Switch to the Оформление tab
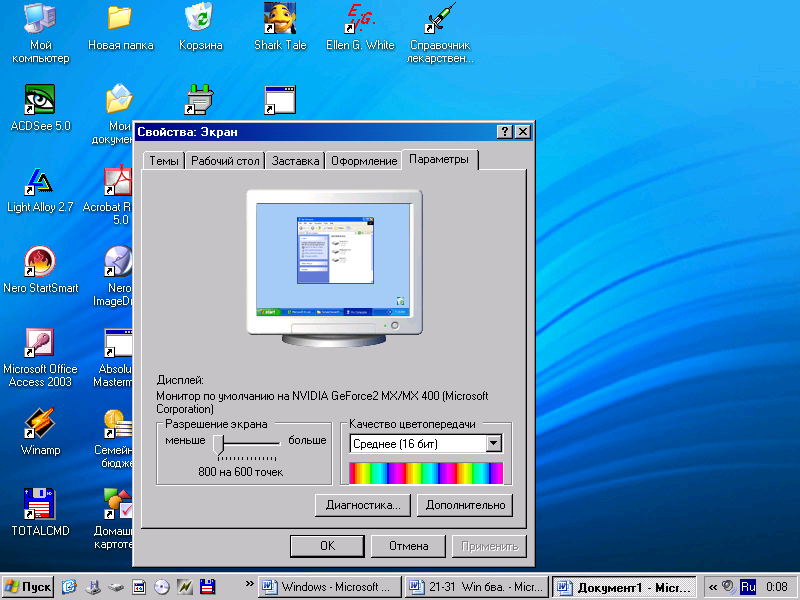800x600 pixels. click(x=364, y=161)
